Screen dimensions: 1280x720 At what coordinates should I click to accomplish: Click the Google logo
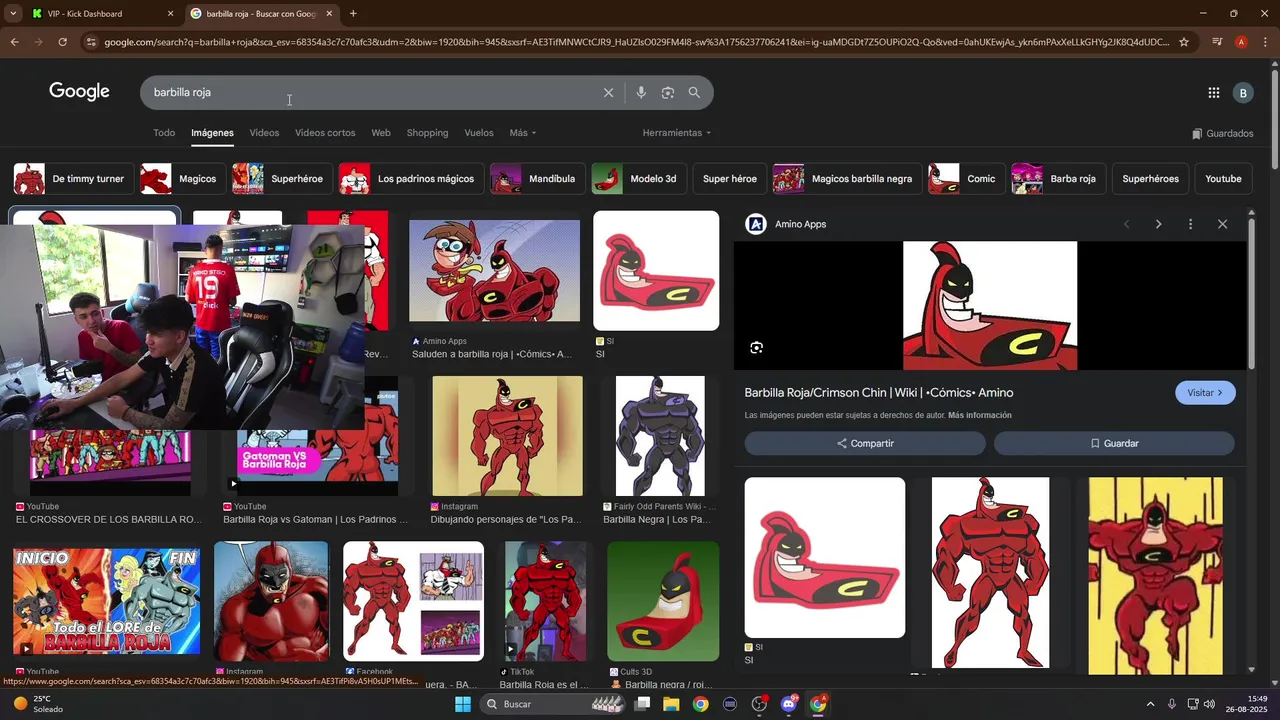point(79,92)
